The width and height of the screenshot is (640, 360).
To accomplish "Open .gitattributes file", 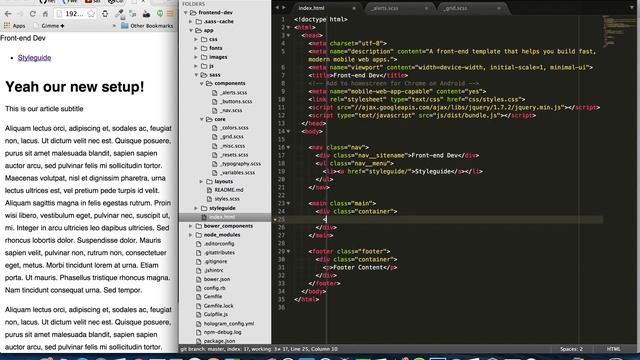I will pos(219,253).
